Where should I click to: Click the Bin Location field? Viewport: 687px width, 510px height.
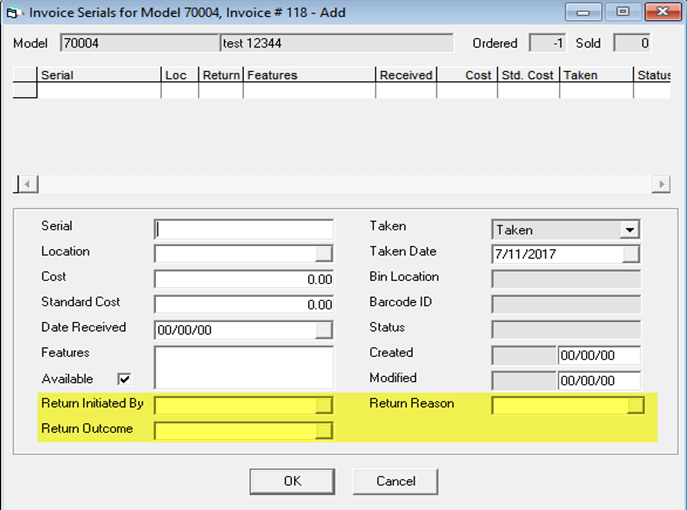(566, 279)
